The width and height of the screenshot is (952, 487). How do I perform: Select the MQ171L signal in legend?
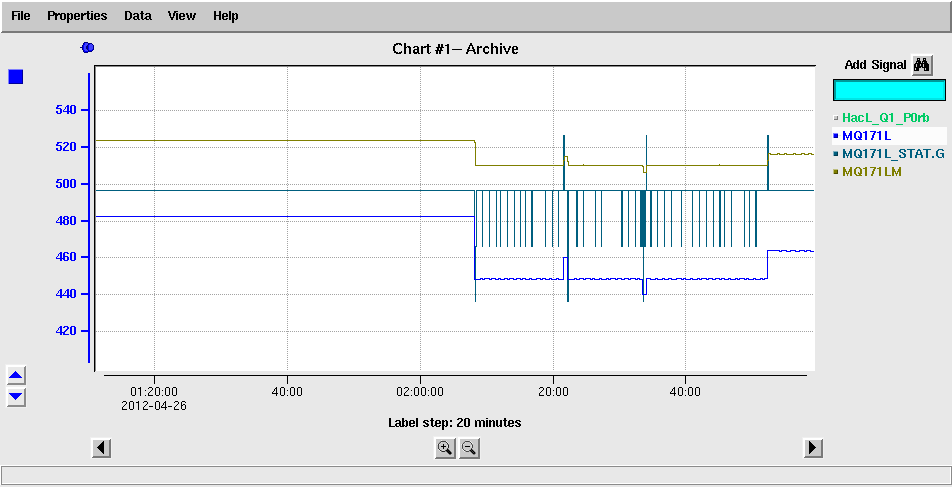[x=866, y=135]
